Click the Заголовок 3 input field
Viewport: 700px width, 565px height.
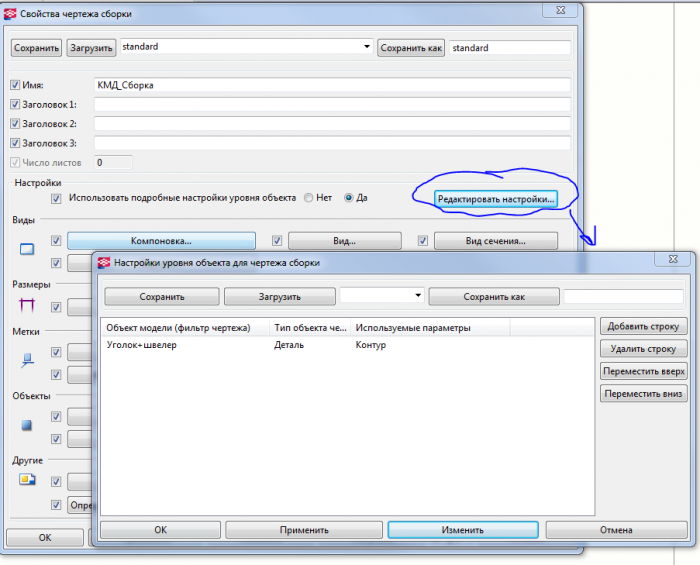point(332,143)
